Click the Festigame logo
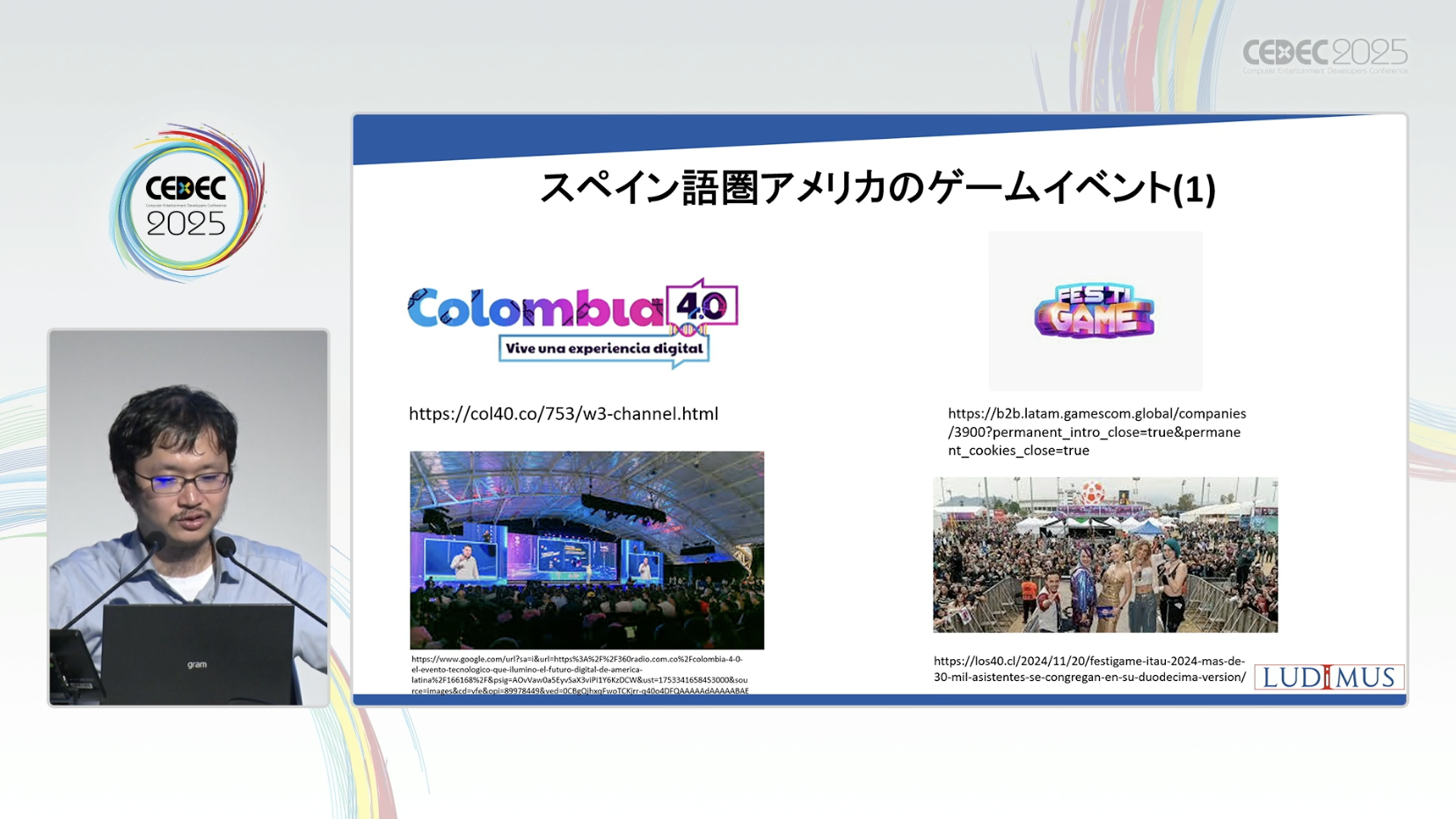The height and width of the screenshot is (819, 1456). [1095, 311]
